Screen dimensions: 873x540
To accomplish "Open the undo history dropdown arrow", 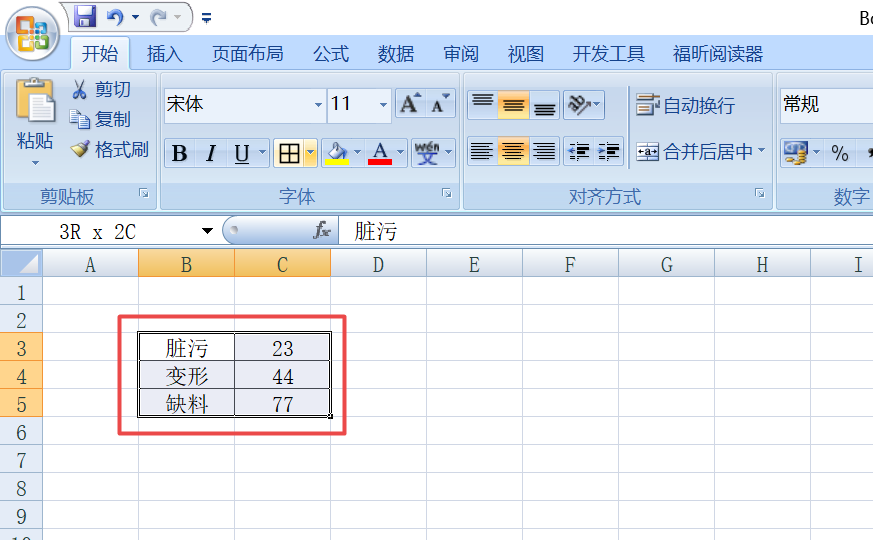I will coord(135,17).
